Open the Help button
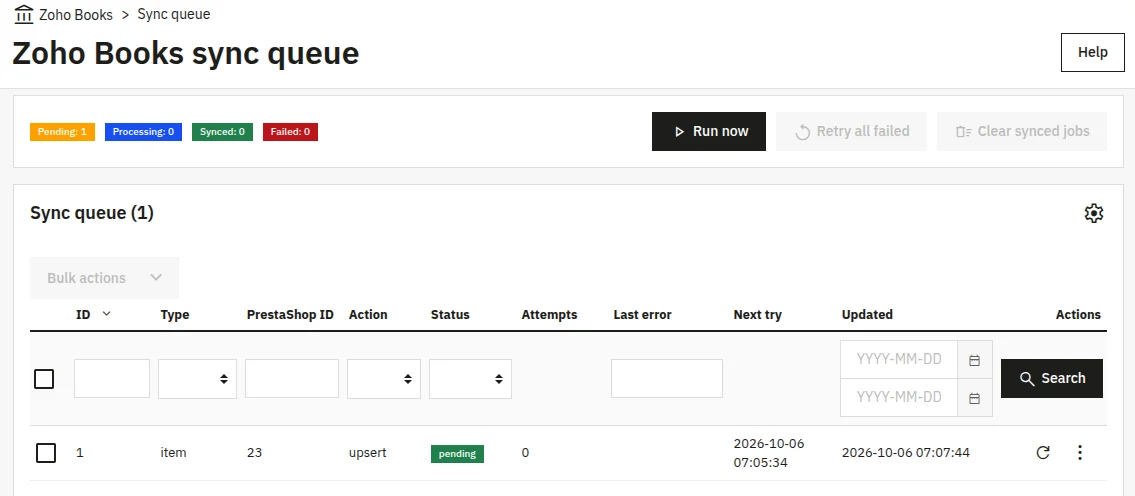 (1092, 52)
